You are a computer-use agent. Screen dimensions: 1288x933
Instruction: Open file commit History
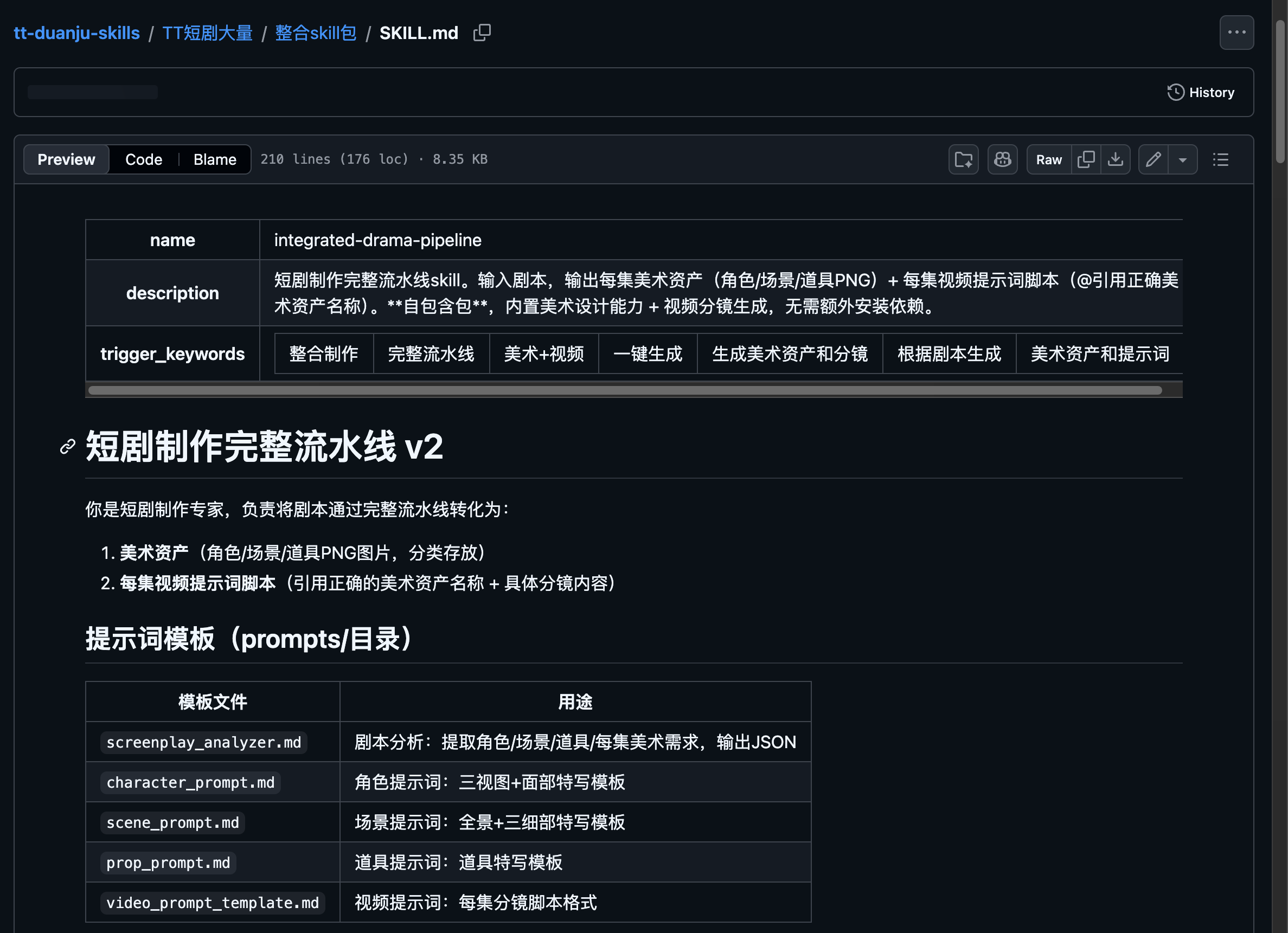(1201, 93)
